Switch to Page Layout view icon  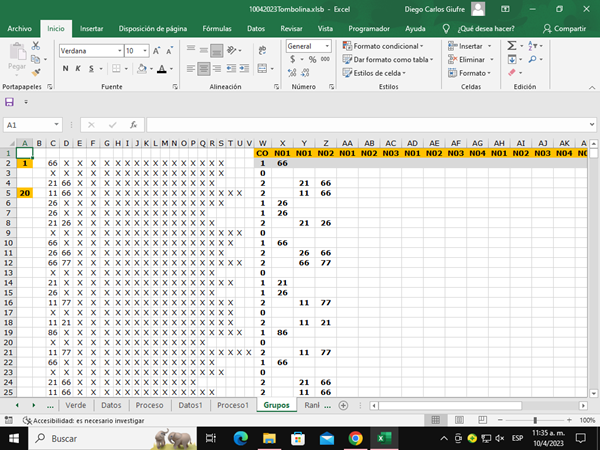click(x=459, y=421)
